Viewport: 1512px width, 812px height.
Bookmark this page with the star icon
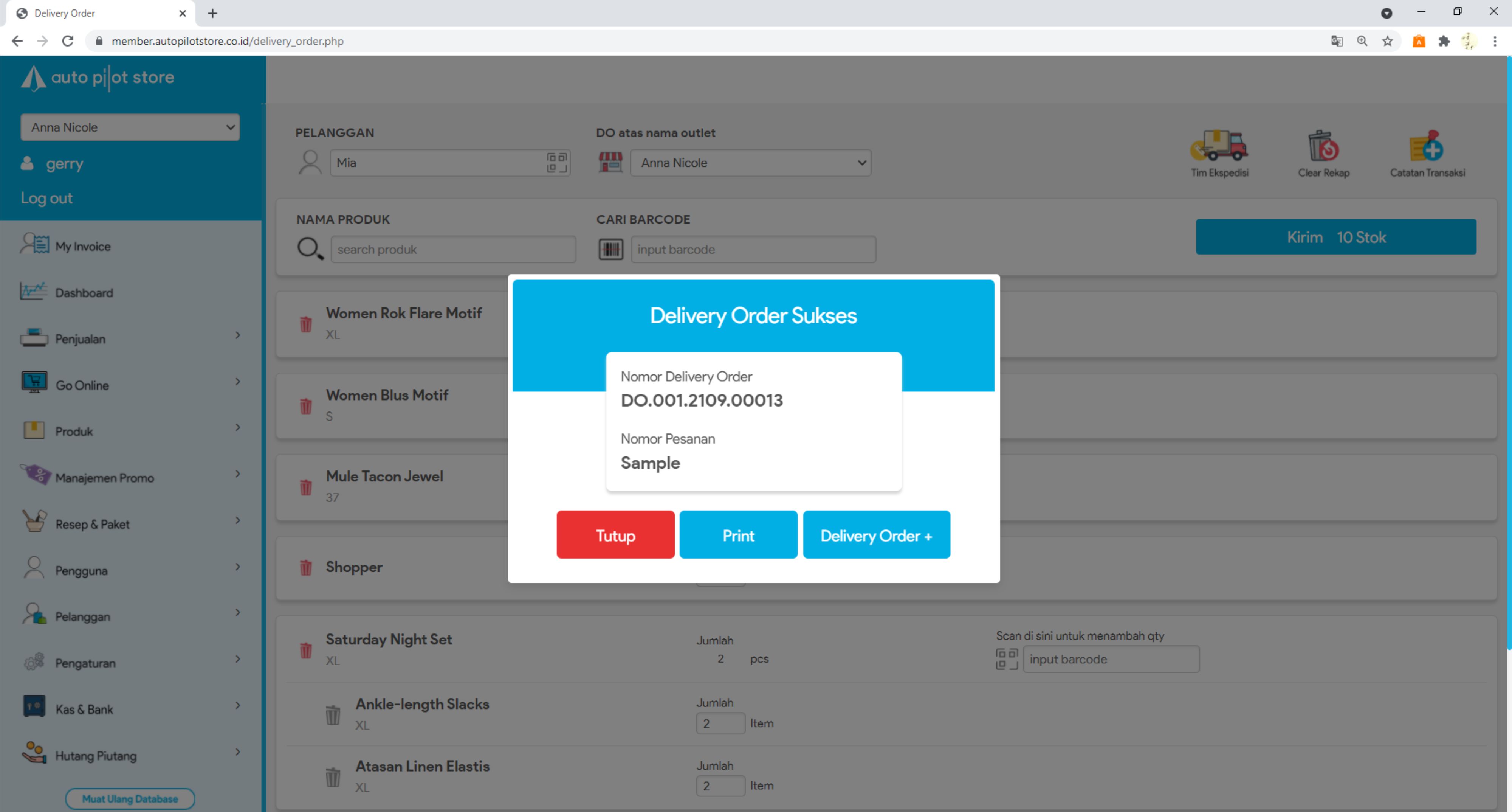(1388, 41)
